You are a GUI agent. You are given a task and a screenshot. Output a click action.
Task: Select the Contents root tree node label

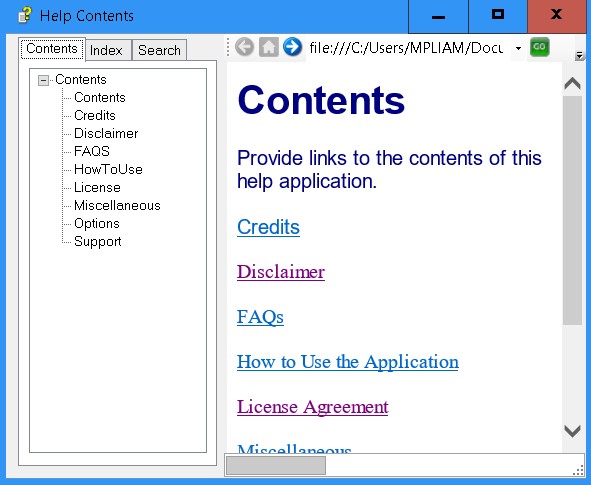click(x=81, y=80)
